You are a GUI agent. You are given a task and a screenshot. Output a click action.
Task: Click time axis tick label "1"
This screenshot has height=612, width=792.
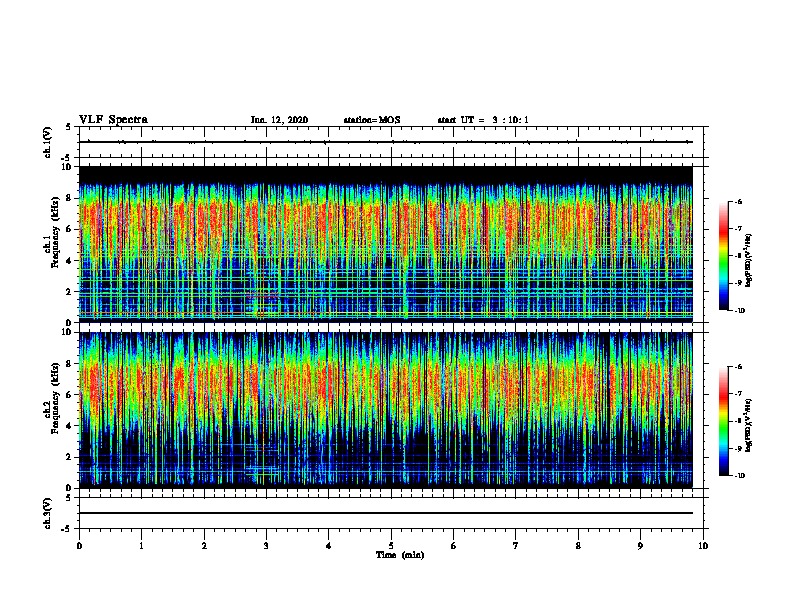coord(141,546)
